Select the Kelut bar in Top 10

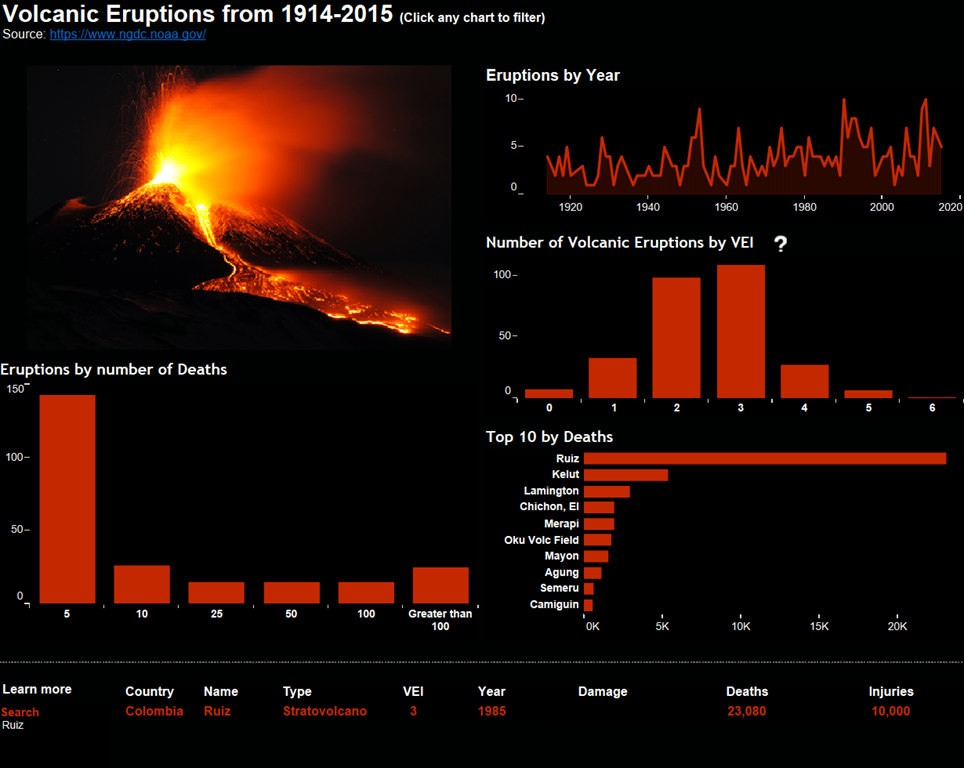point(625,475)
